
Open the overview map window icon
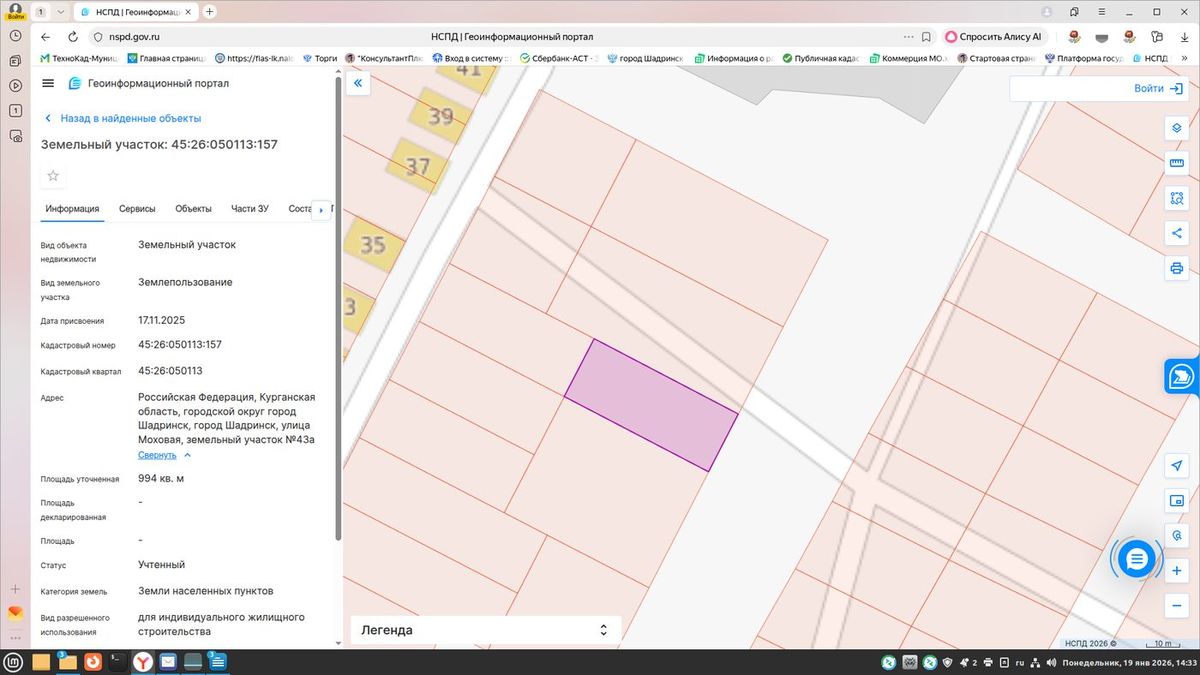coord(1176,501)
